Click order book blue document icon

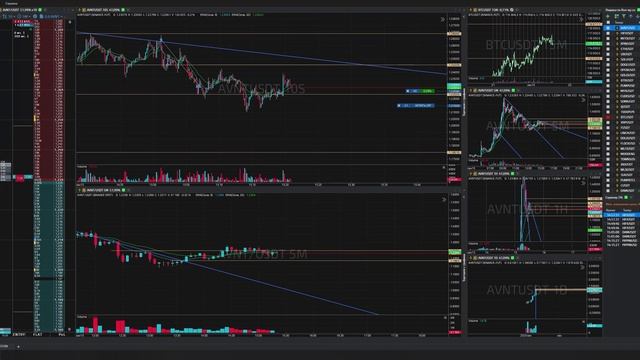pos(41,16)
